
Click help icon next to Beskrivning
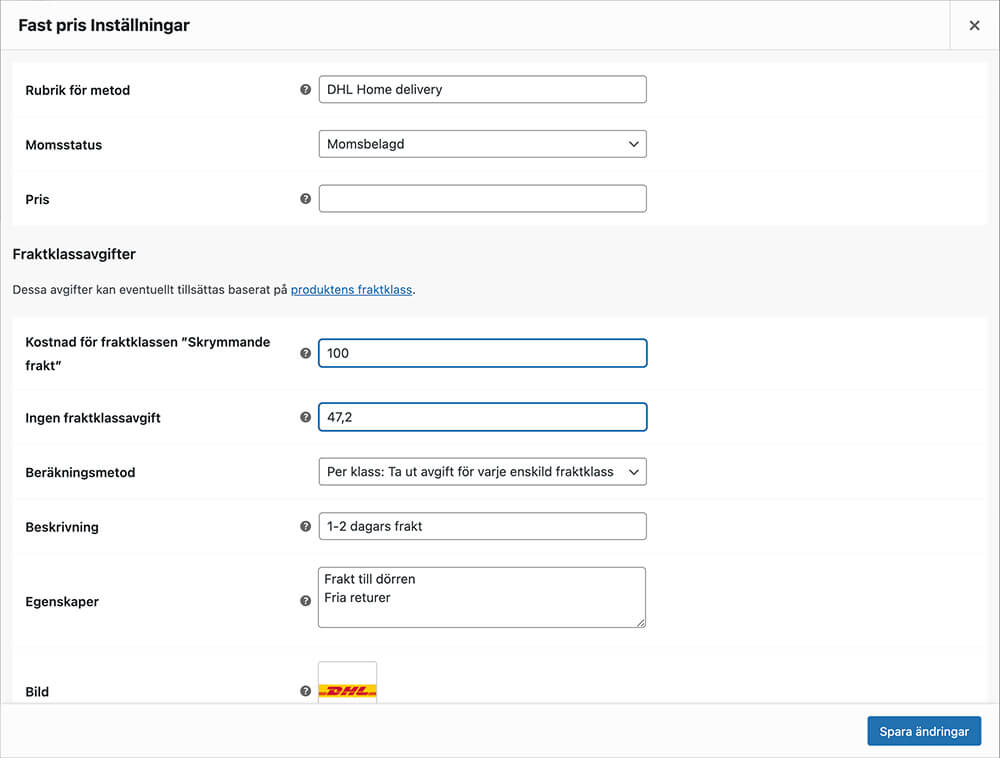[306, 526]
